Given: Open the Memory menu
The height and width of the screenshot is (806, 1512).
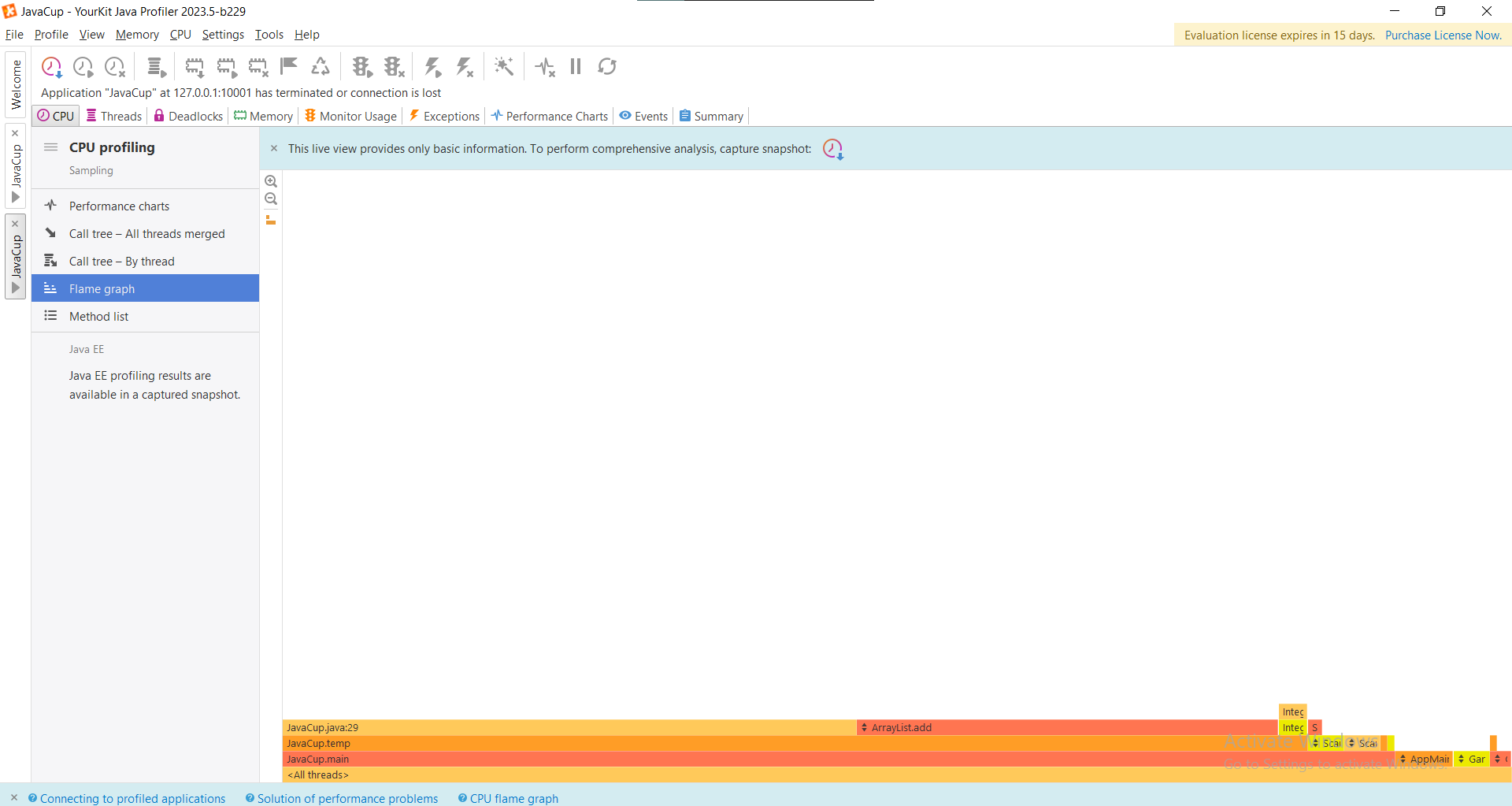Looking at the screenshot, I should (x=136, y=35).
